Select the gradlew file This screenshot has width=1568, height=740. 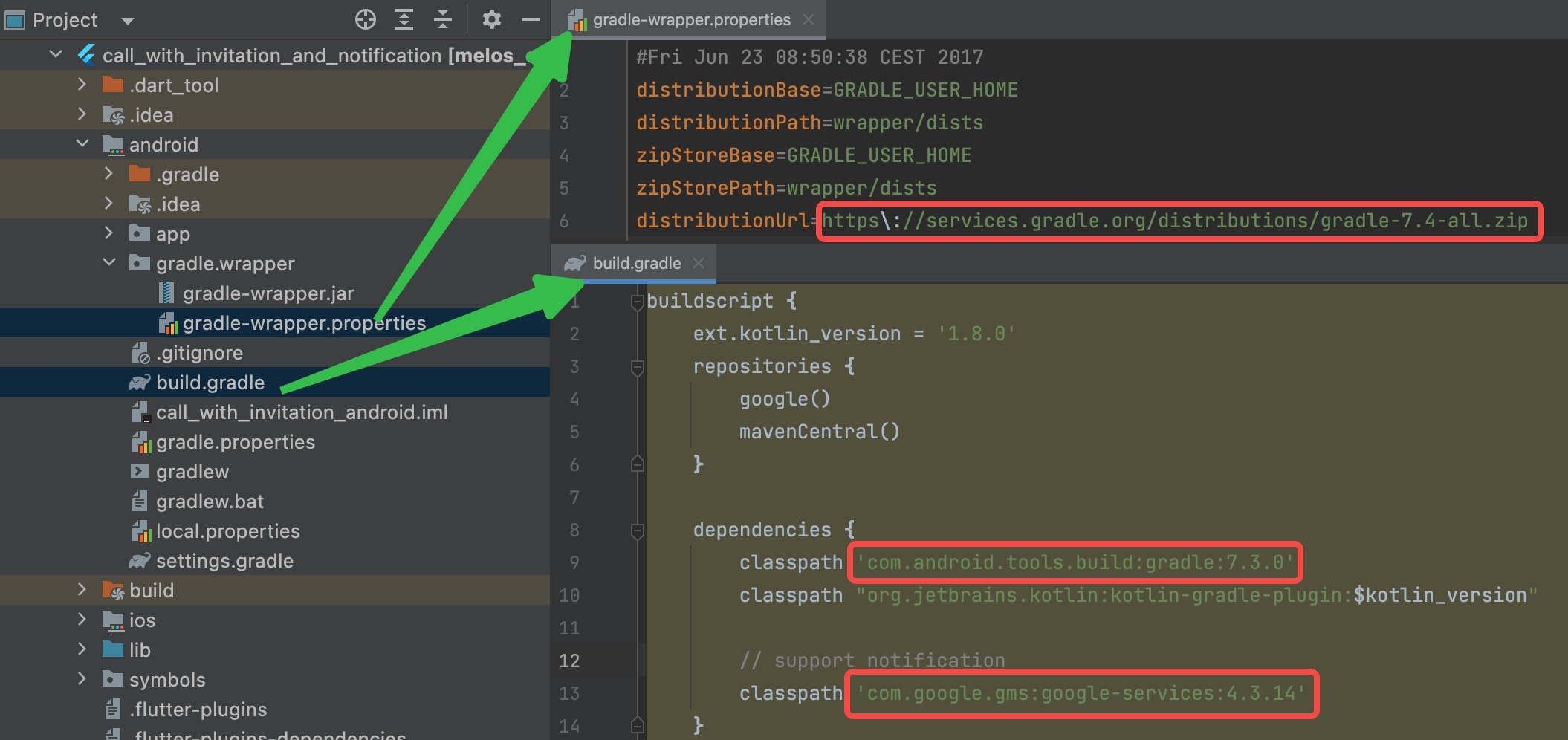pyautogui.click(x=192, y=472)
